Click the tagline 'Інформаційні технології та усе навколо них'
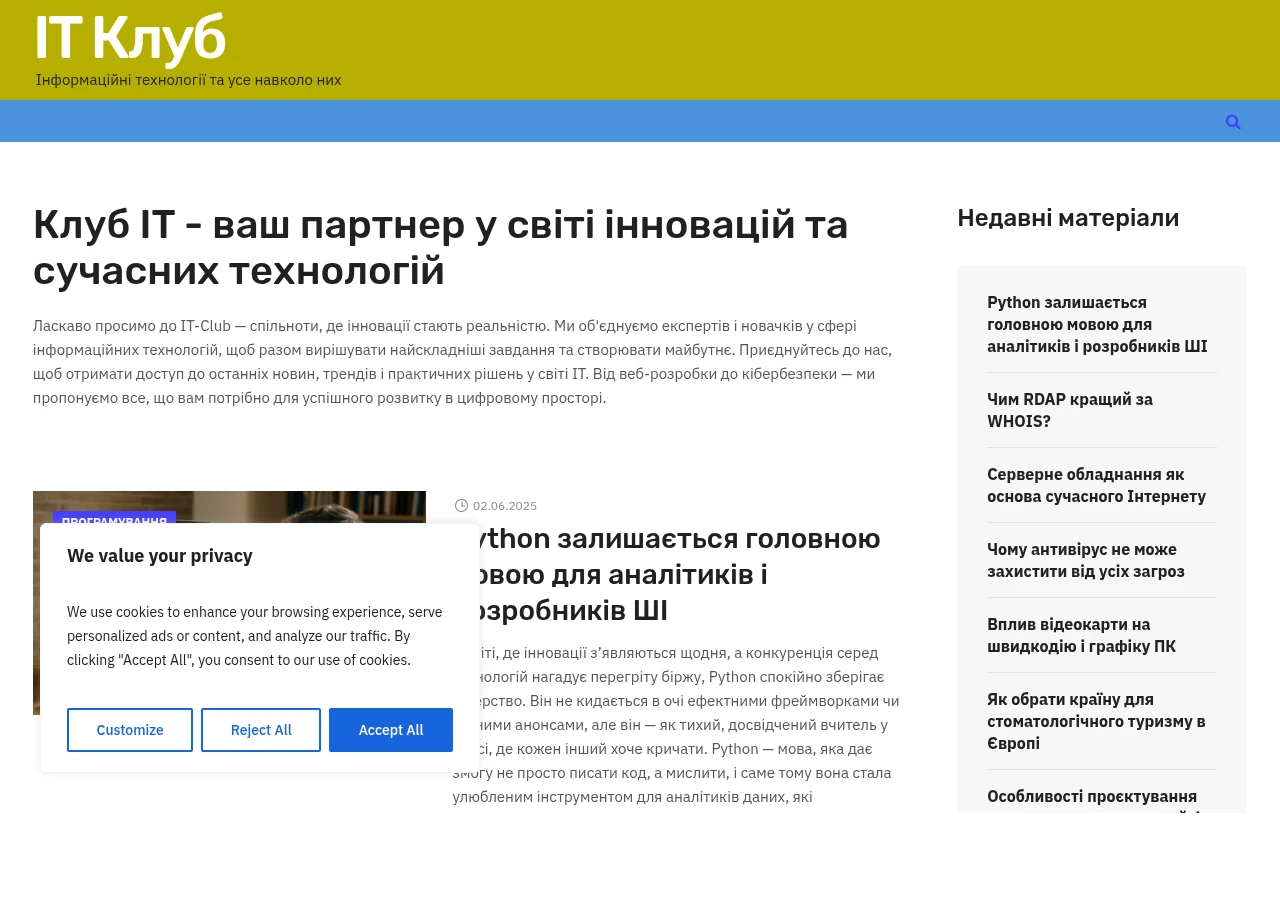The width and height of the screenshot is (1280, 900). [x=189, y=80]
